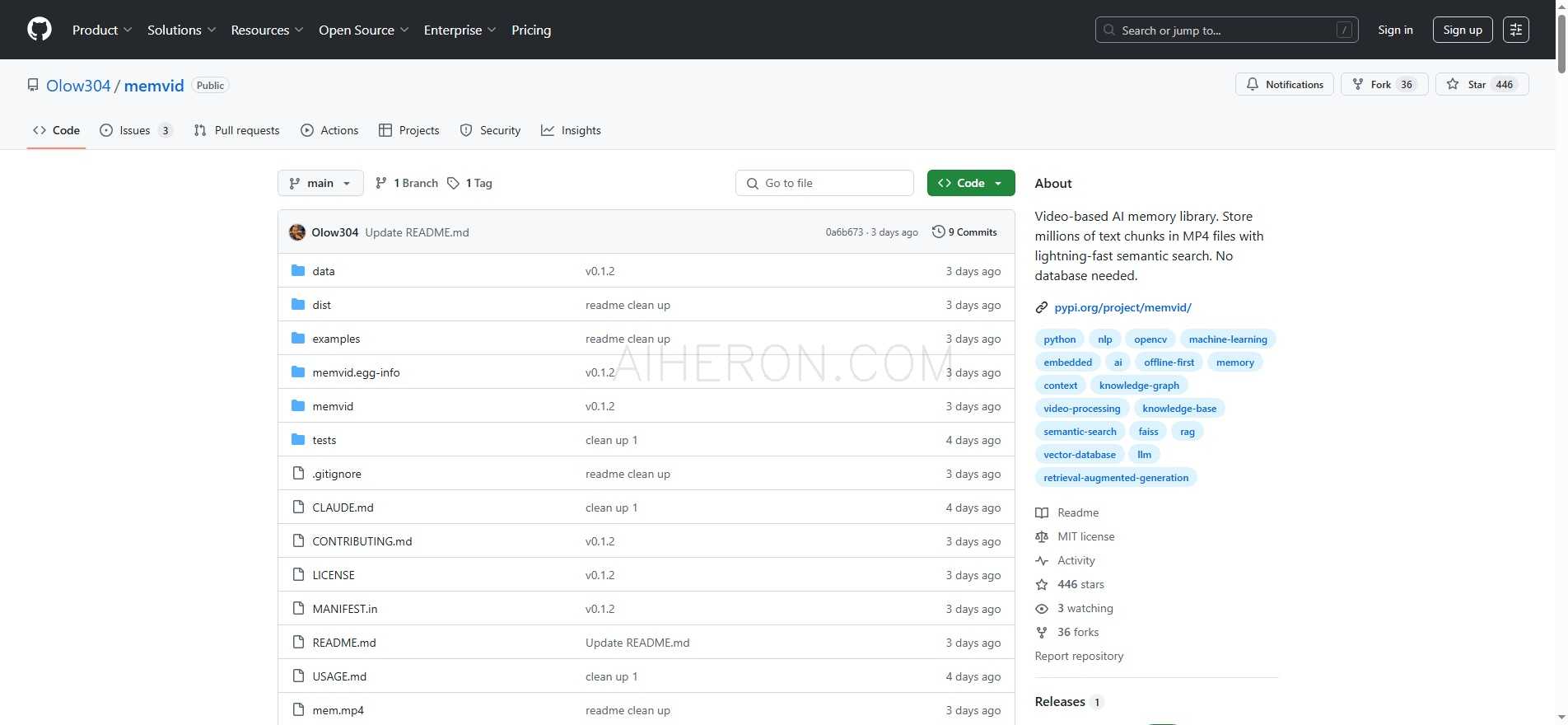Switch to the Security tab
1568x725 pixels.
tap(490, 130)
